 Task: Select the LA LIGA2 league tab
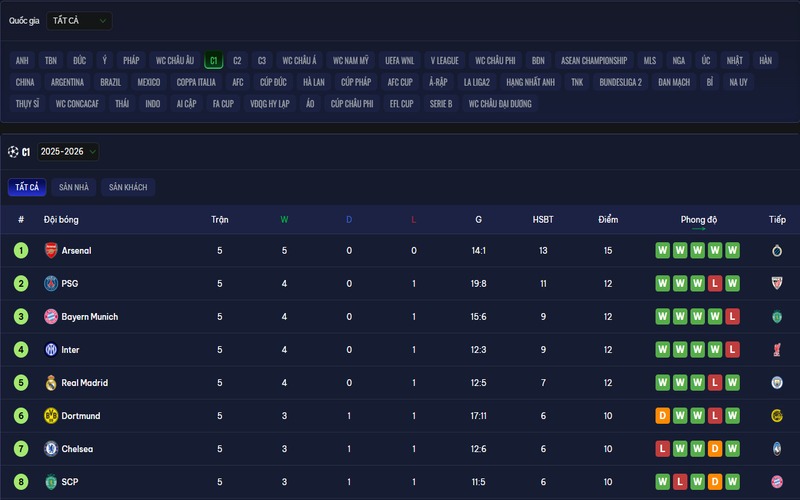pos(477,82)
